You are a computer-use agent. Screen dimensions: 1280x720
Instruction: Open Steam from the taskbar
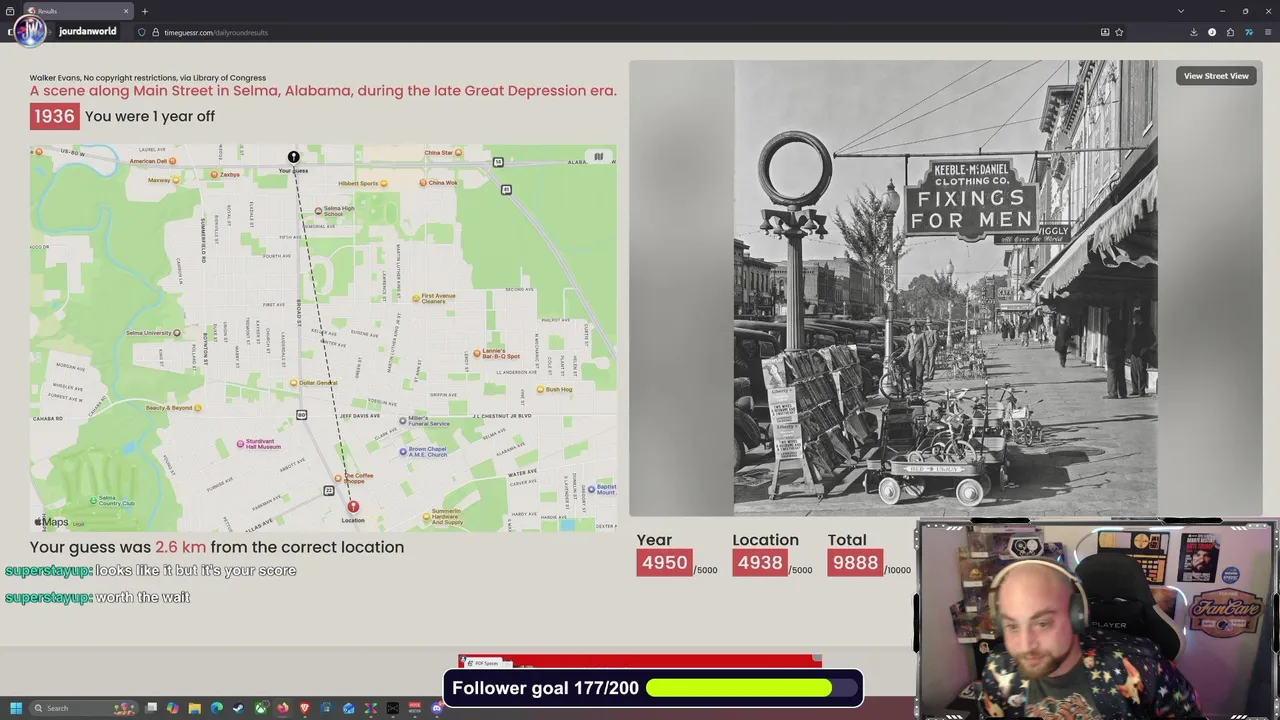coord(238,708)
